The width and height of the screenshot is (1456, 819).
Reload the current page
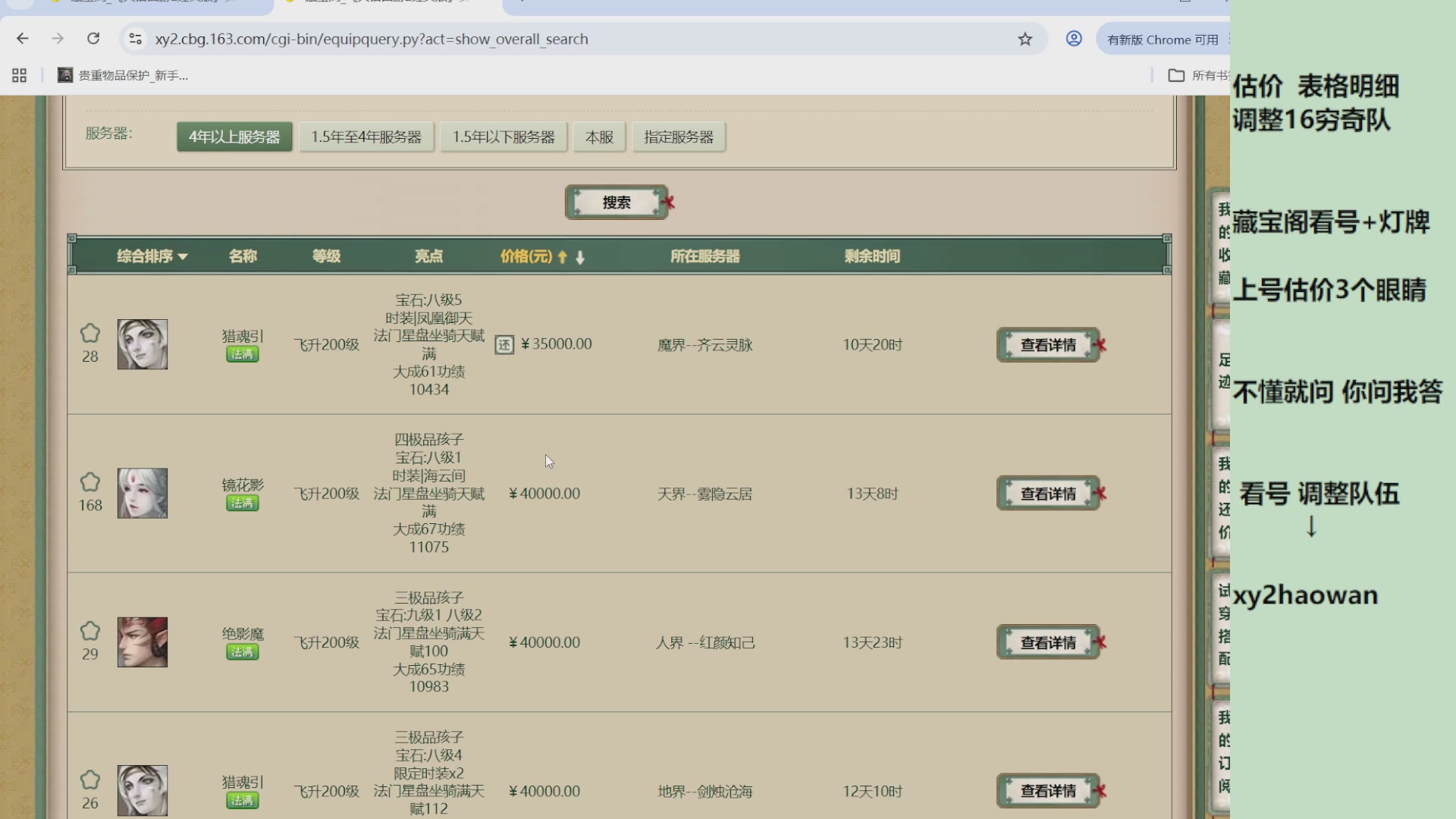coord(93,39)
